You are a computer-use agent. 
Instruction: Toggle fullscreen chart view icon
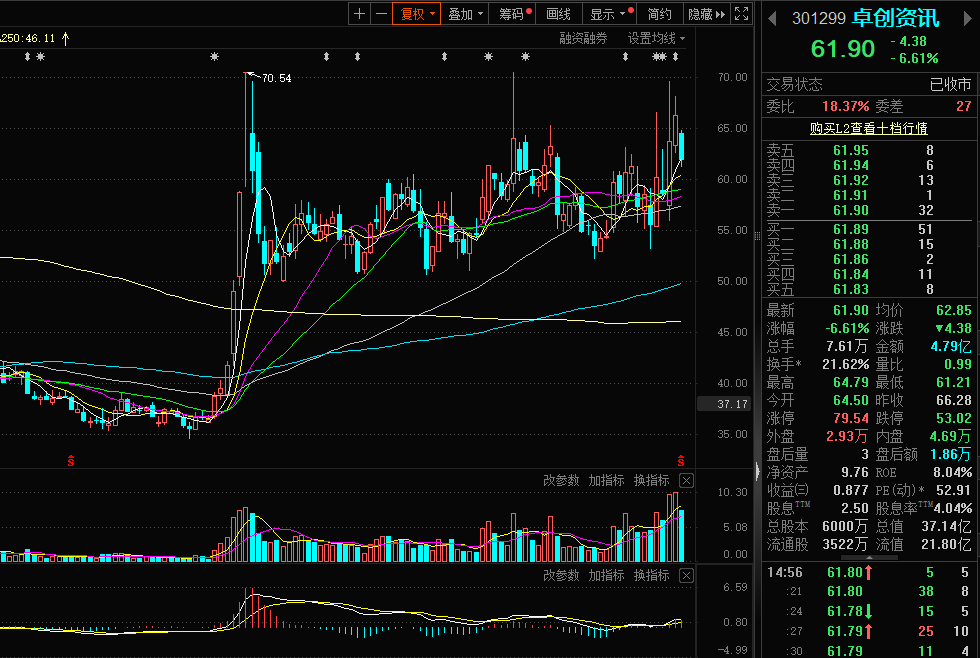click(x=741, y=14)
